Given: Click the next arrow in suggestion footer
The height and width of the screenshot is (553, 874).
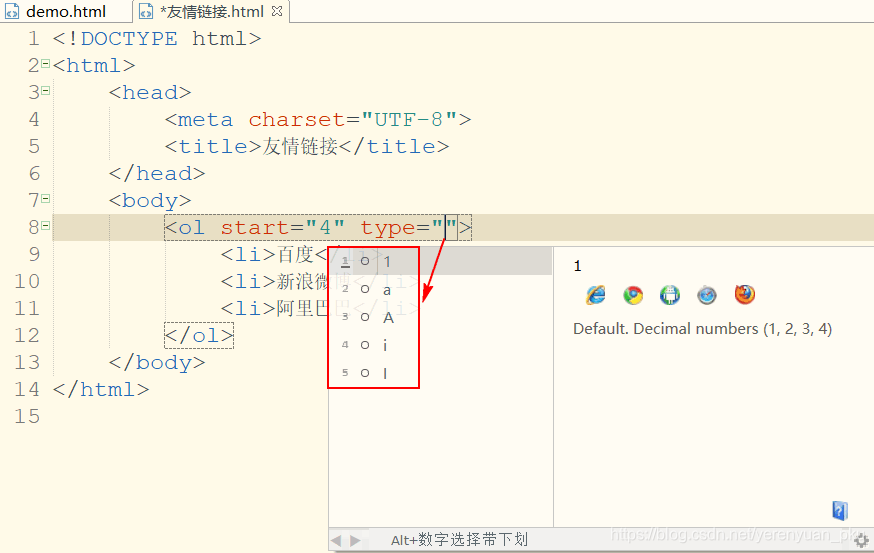Looking at the screenshot, I should point(355,540).
